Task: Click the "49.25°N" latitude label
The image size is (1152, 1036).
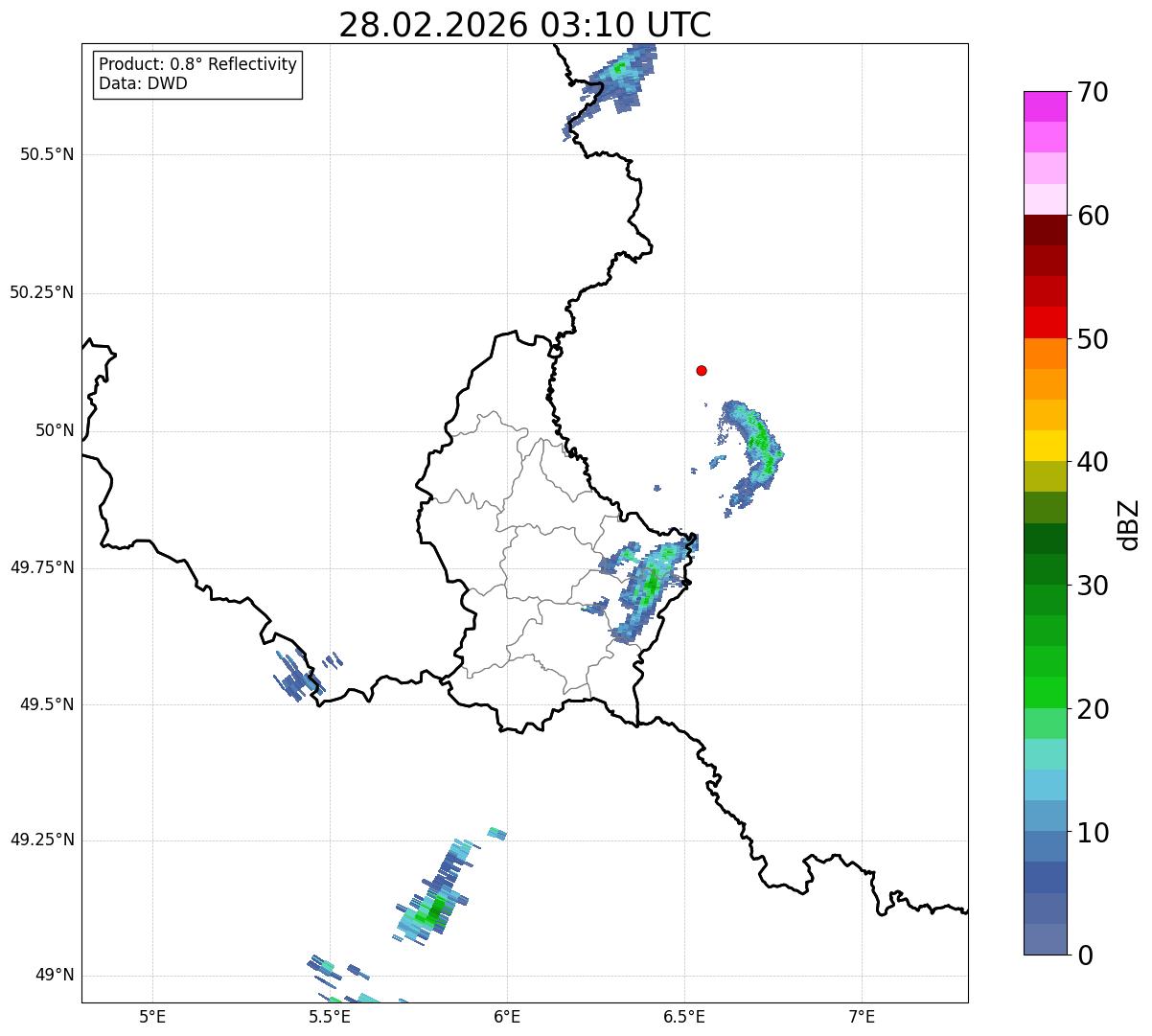Action: (42, 840)
